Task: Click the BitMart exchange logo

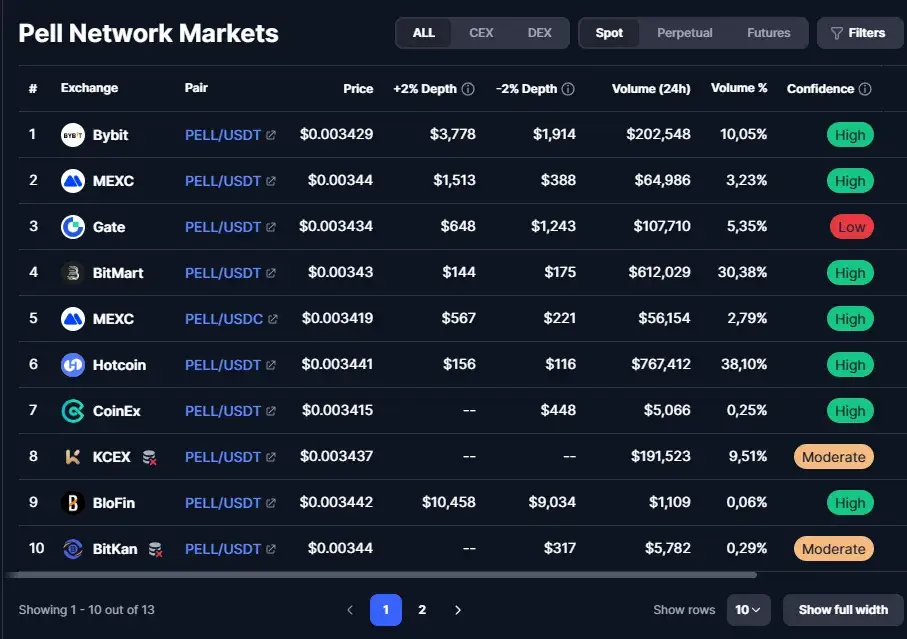Action: (x=73, y=272)
